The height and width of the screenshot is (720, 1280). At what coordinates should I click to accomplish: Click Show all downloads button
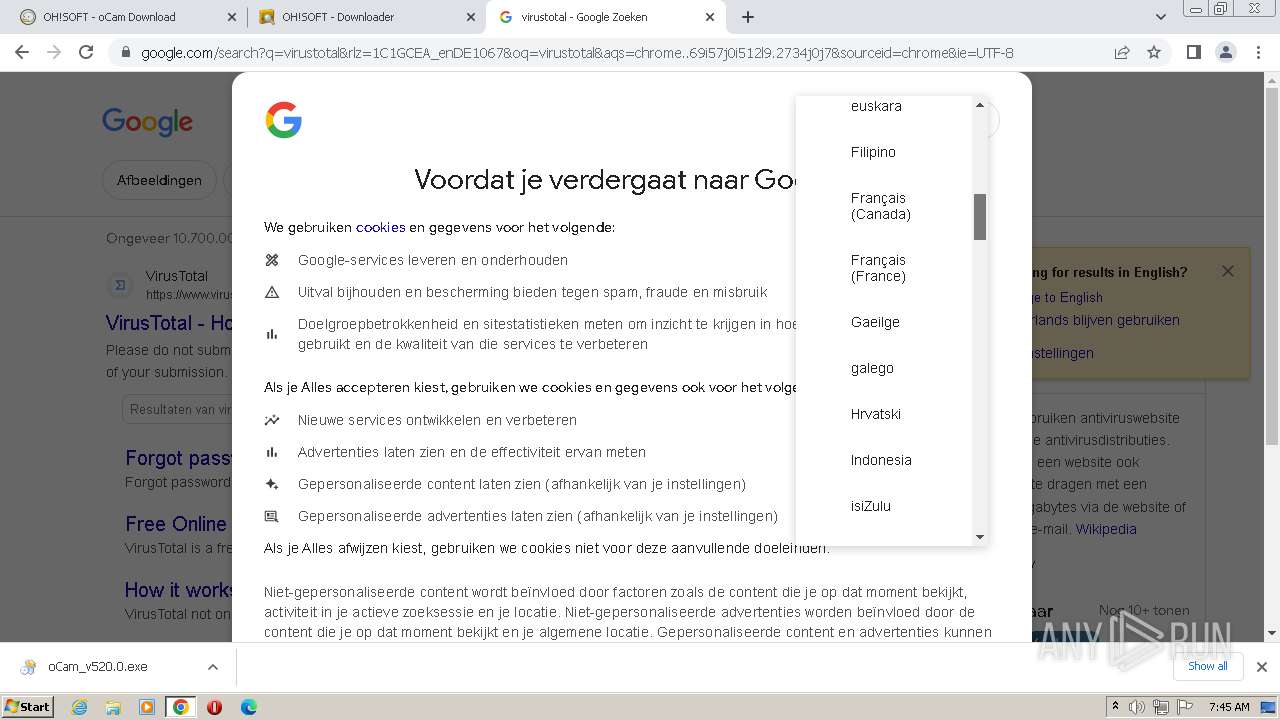(x=1207, y=666)
